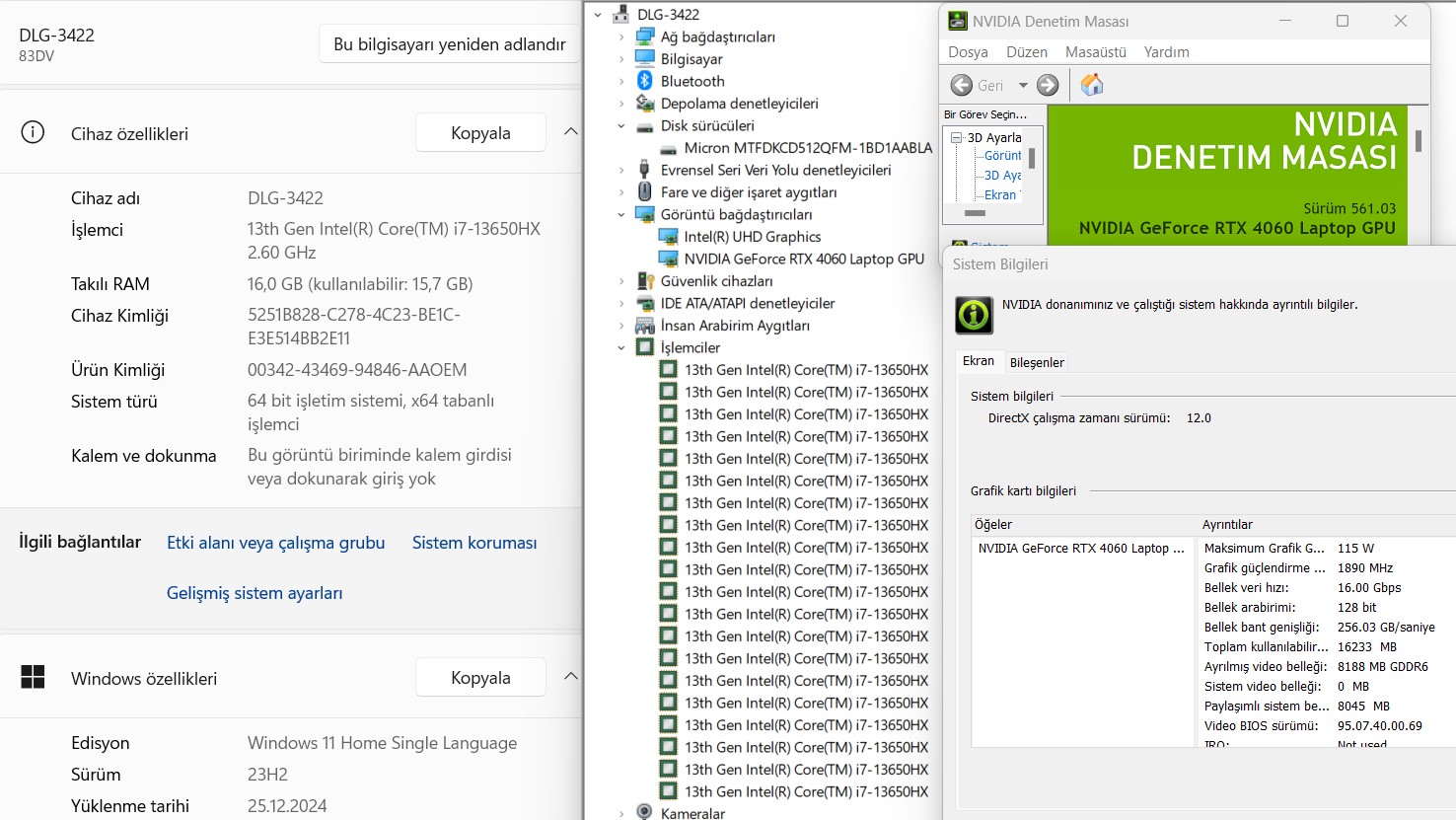Screen dimensions: 1456x820
Task: Open the Yardım menu
Action: coord(1166,52)
